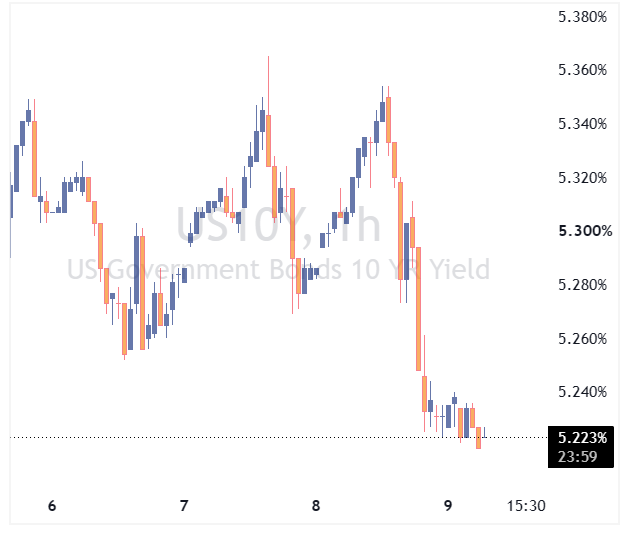Select date marker 9 on time axis
Screen dimensions: 629x538
(x=448, y=506)
